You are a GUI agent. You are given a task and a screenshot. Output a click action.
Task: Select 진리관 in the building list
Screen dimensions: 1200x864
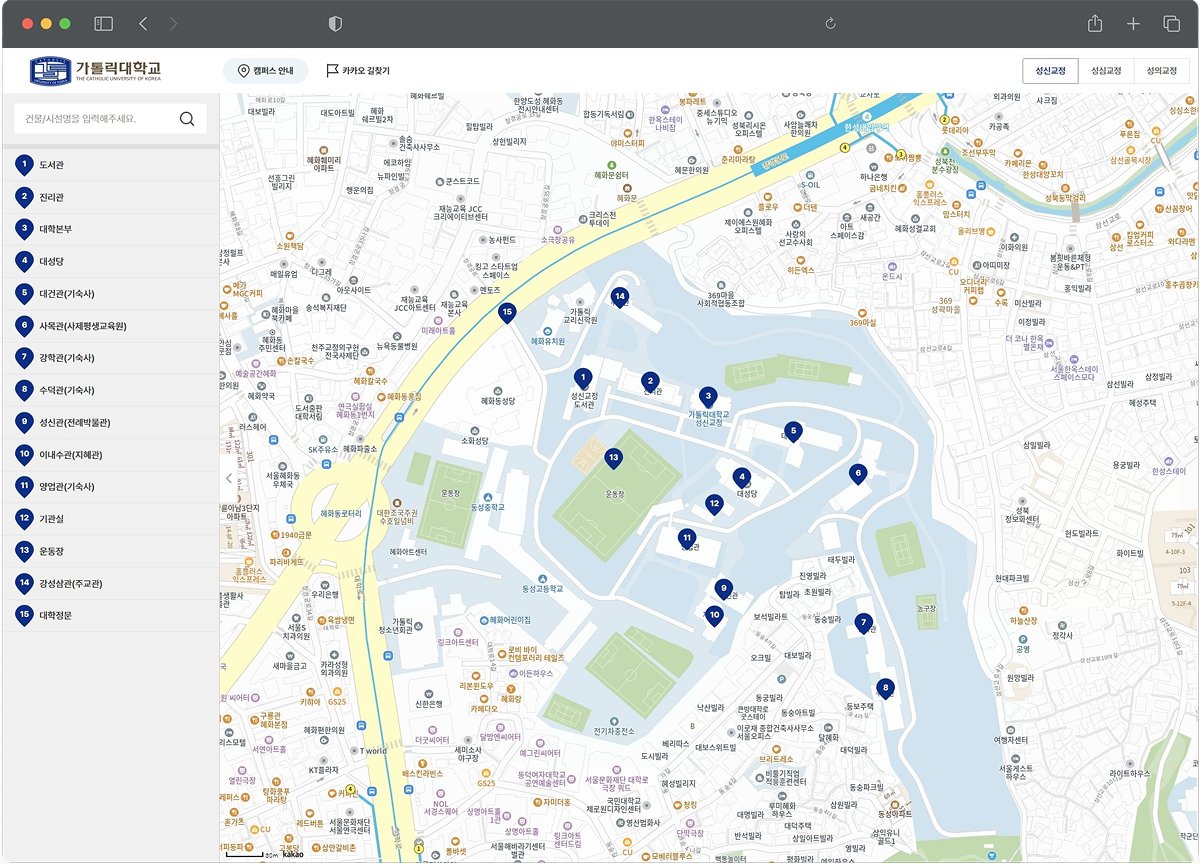pyautogui.click(x=110, y=197)
